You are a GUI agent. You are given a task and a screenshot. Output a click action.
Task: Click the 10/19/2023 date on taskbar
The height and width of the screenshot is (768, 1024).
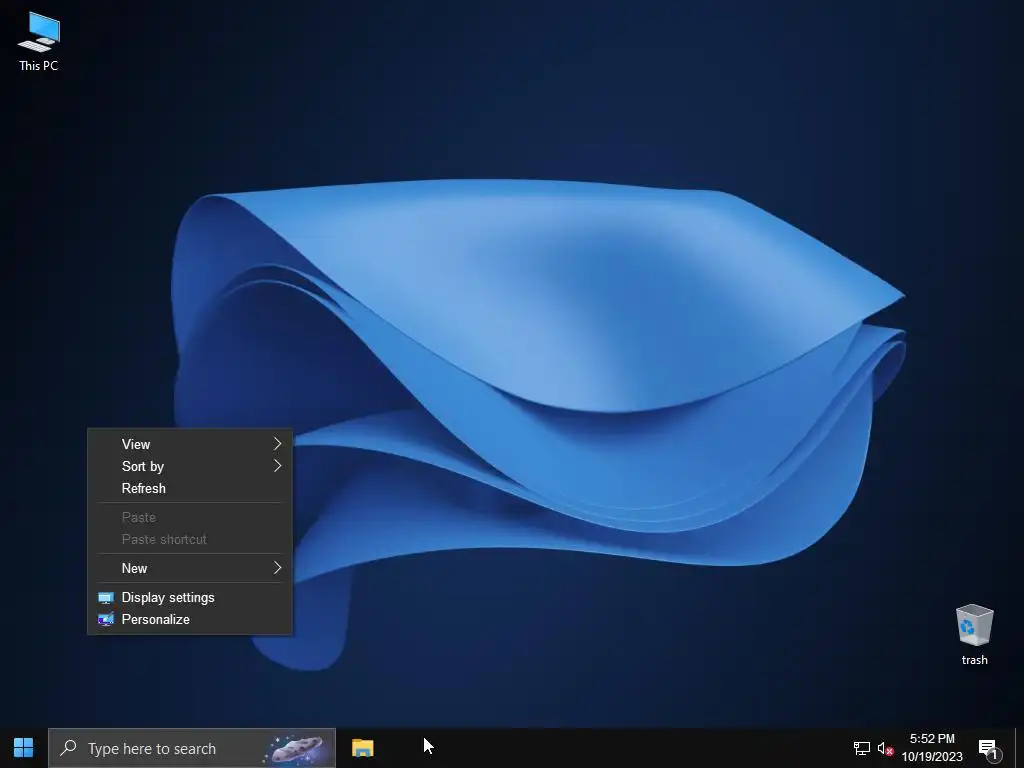pos(932,757)
